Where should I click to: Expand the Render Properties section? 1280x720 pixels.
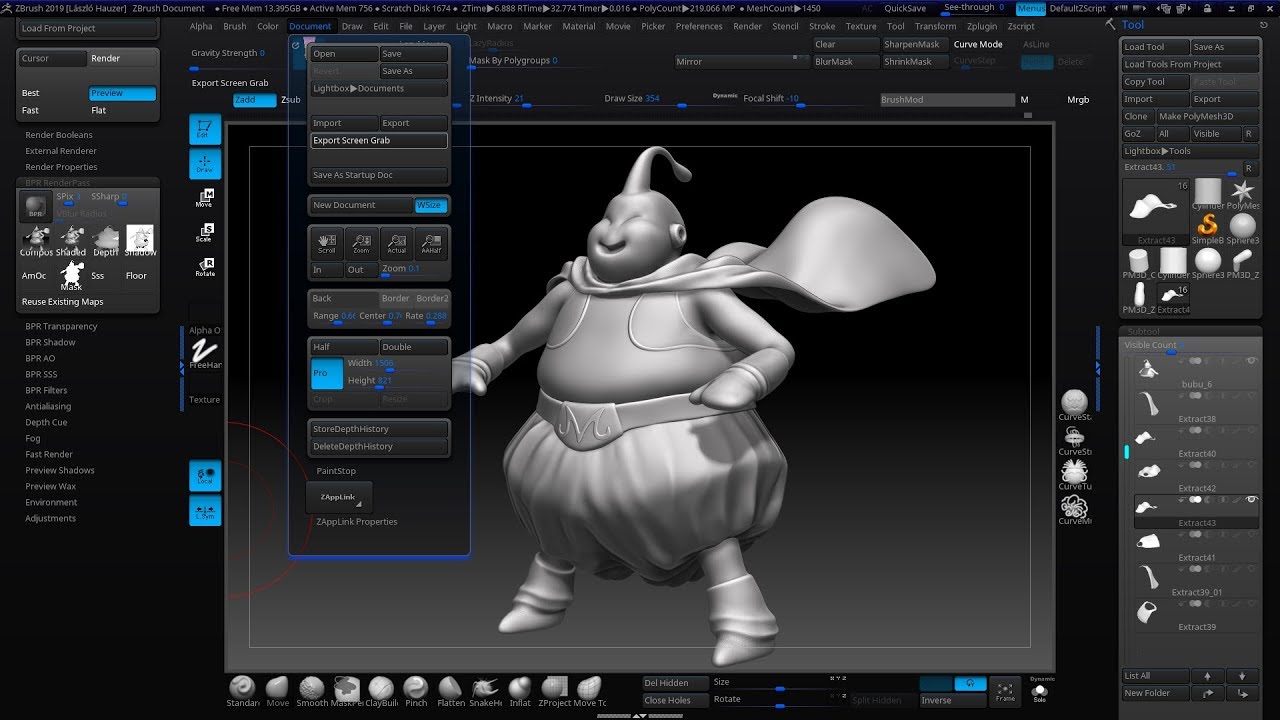pos(61,167)
